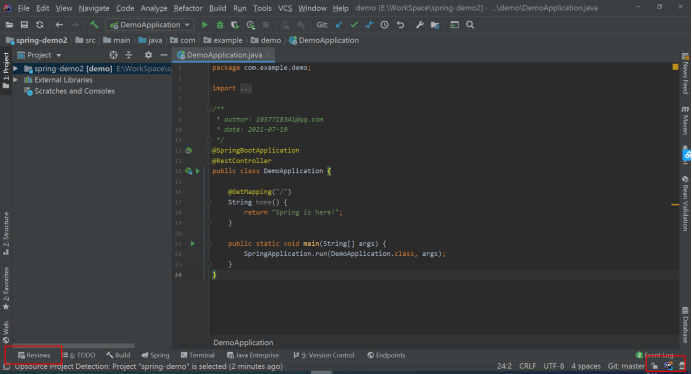Image resolution: width=692 pixels, height=374 pixels.
Task: Click the Run Anything terminal-window icon
Action: [x=455, y=25]
